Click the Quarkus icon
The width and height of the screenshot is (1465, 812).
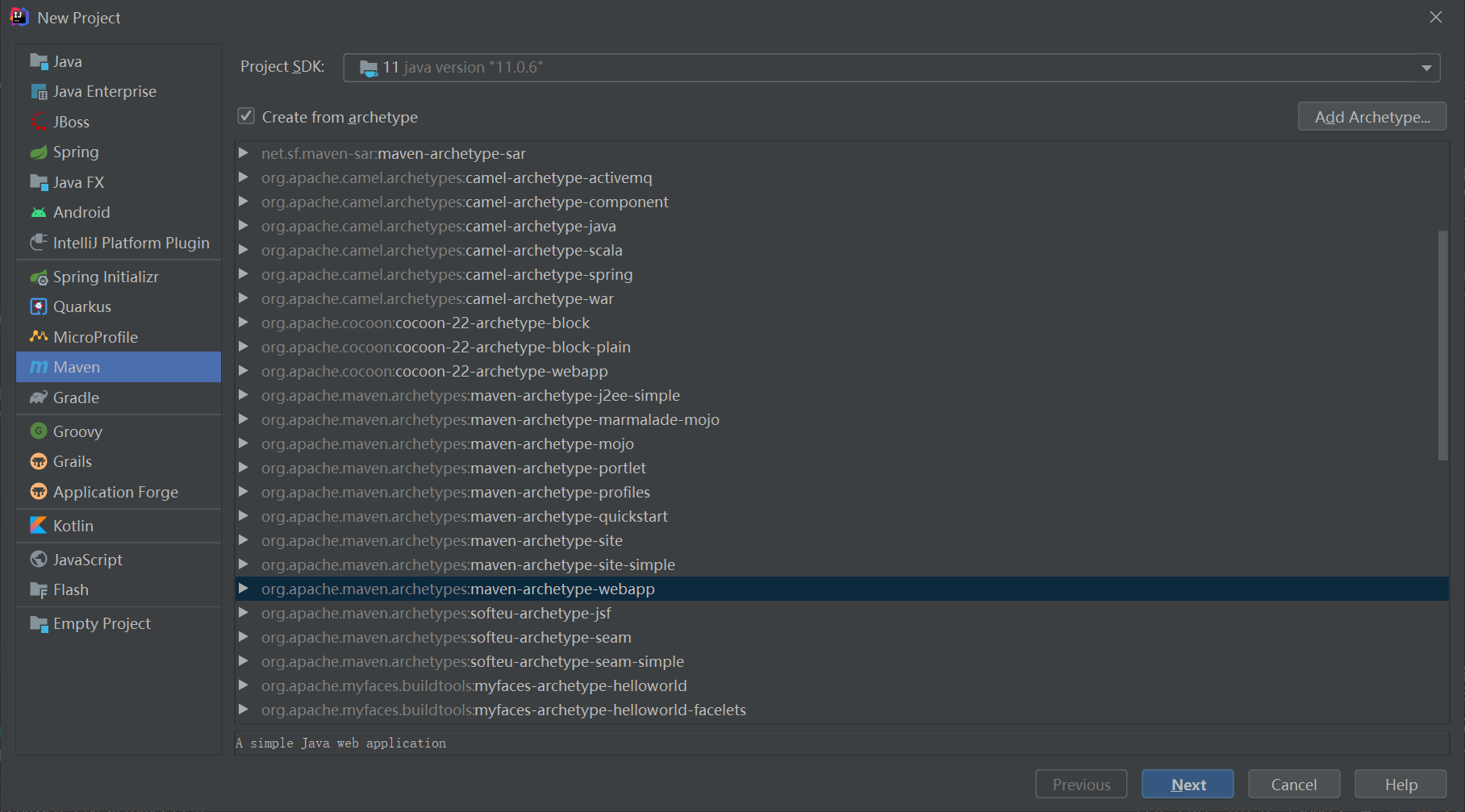pos(39,306)
